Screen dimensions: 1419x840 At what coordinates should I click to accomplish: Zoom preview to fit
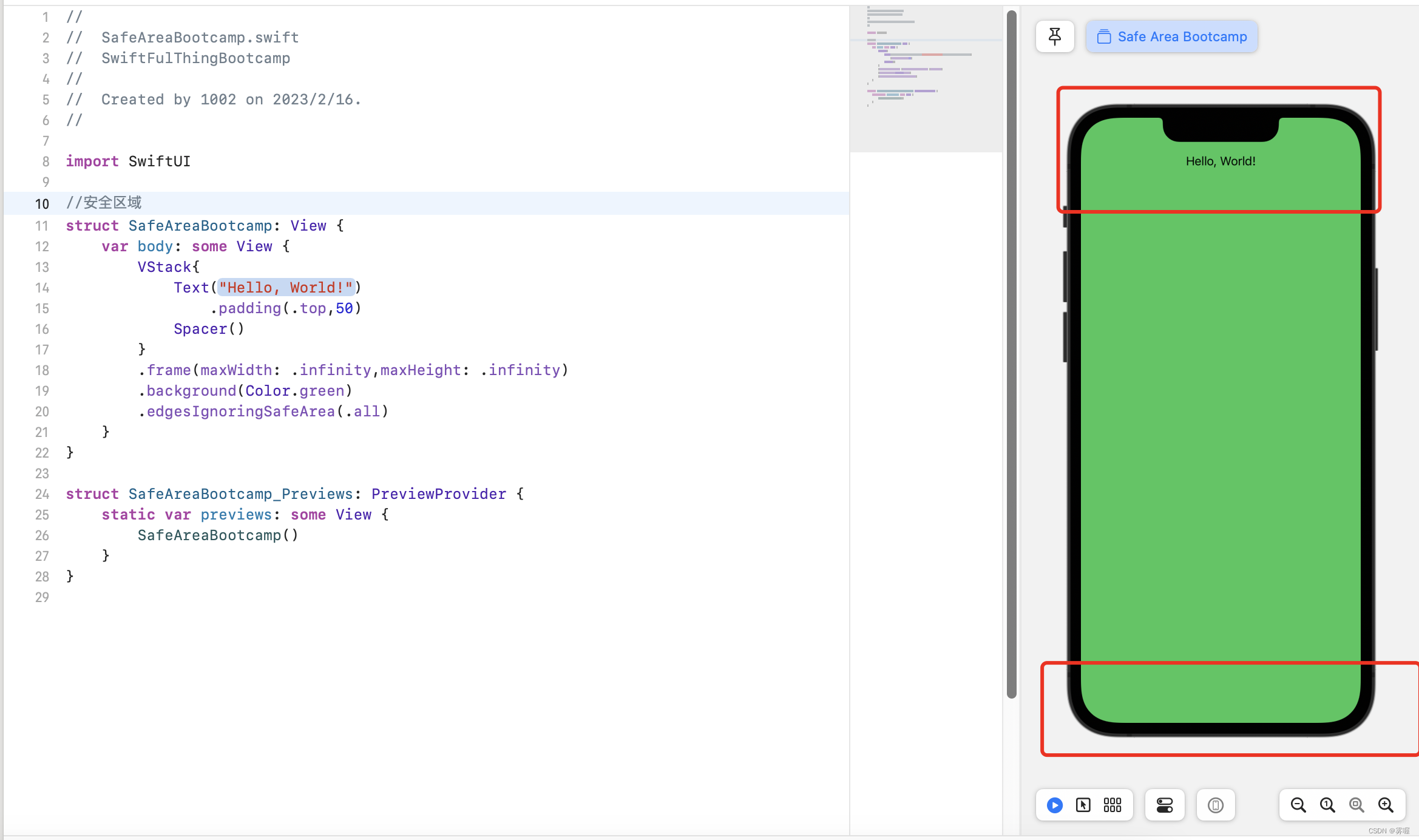click(x=1356, y=805)
